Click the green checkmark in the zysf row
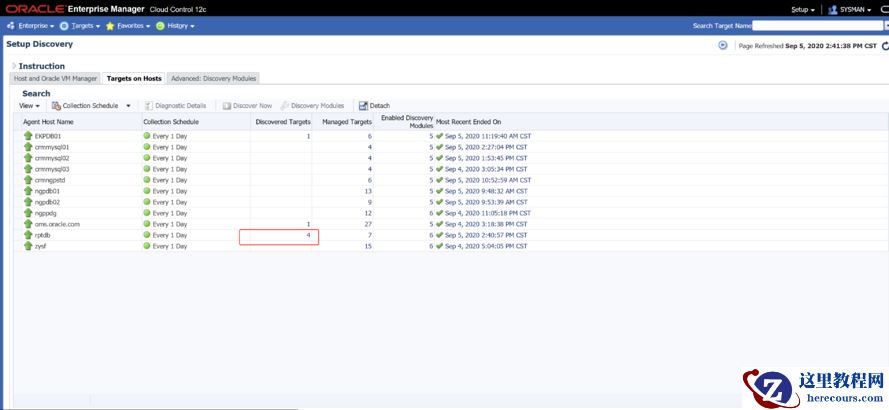 pyautogui.click(x=439, y=246)
